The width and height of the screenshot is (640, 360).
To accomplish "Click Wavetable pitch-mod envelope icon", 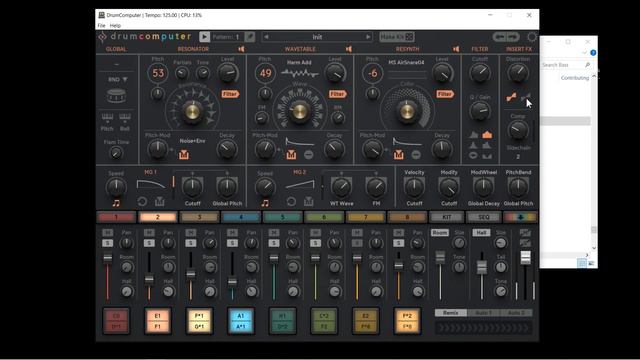I will [291, 155].
